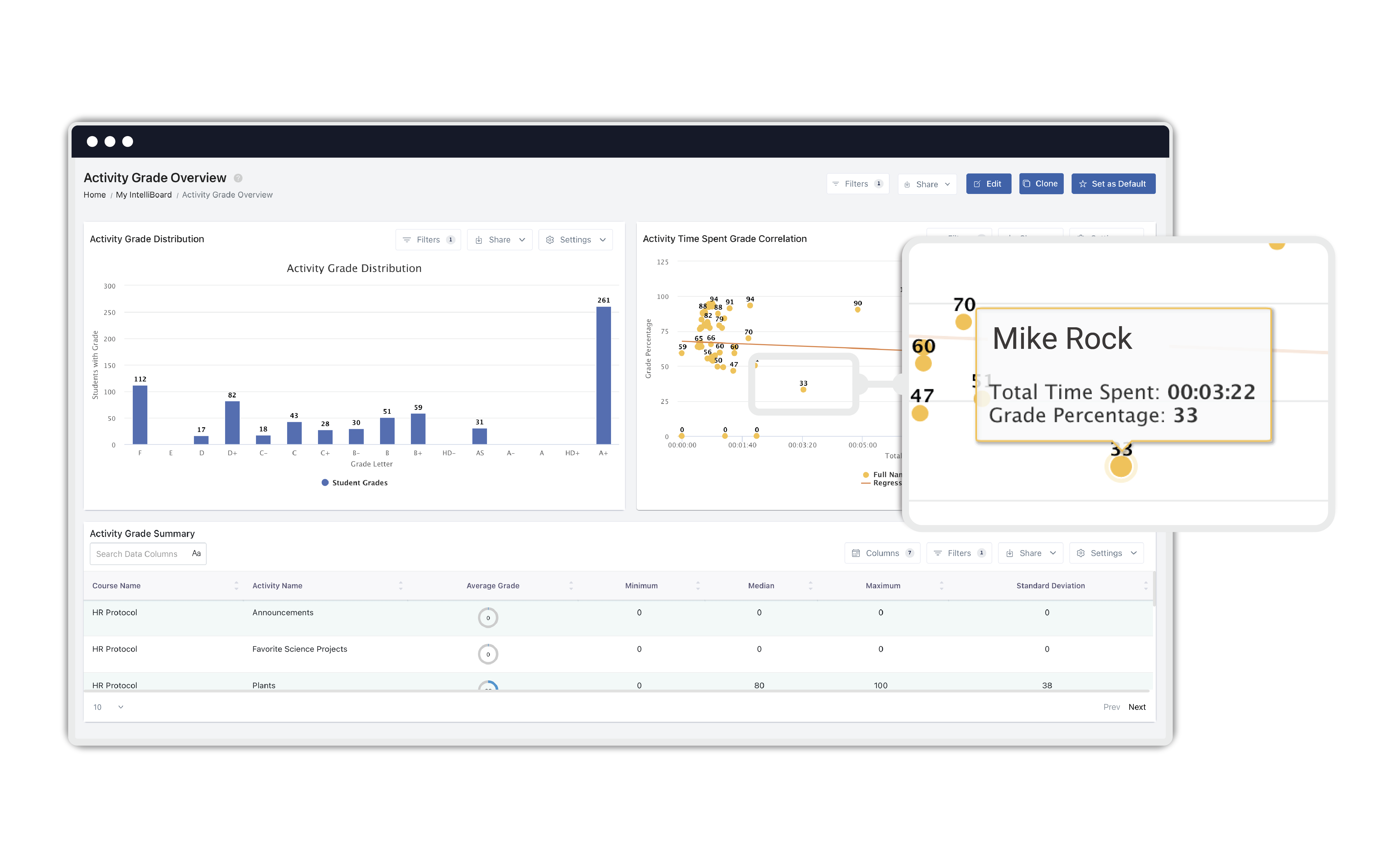Open the Settings gear for Activity Grade Distribution
The height and width of the screenshot is (867, 1400).
pos(550,240)
